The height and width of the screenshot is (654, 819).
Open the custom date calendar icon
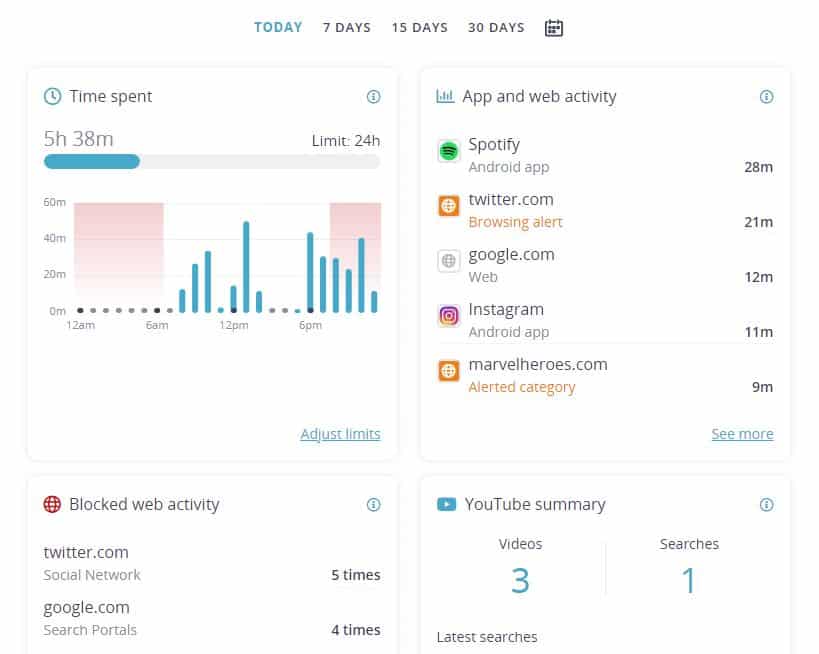coord(554,28)
